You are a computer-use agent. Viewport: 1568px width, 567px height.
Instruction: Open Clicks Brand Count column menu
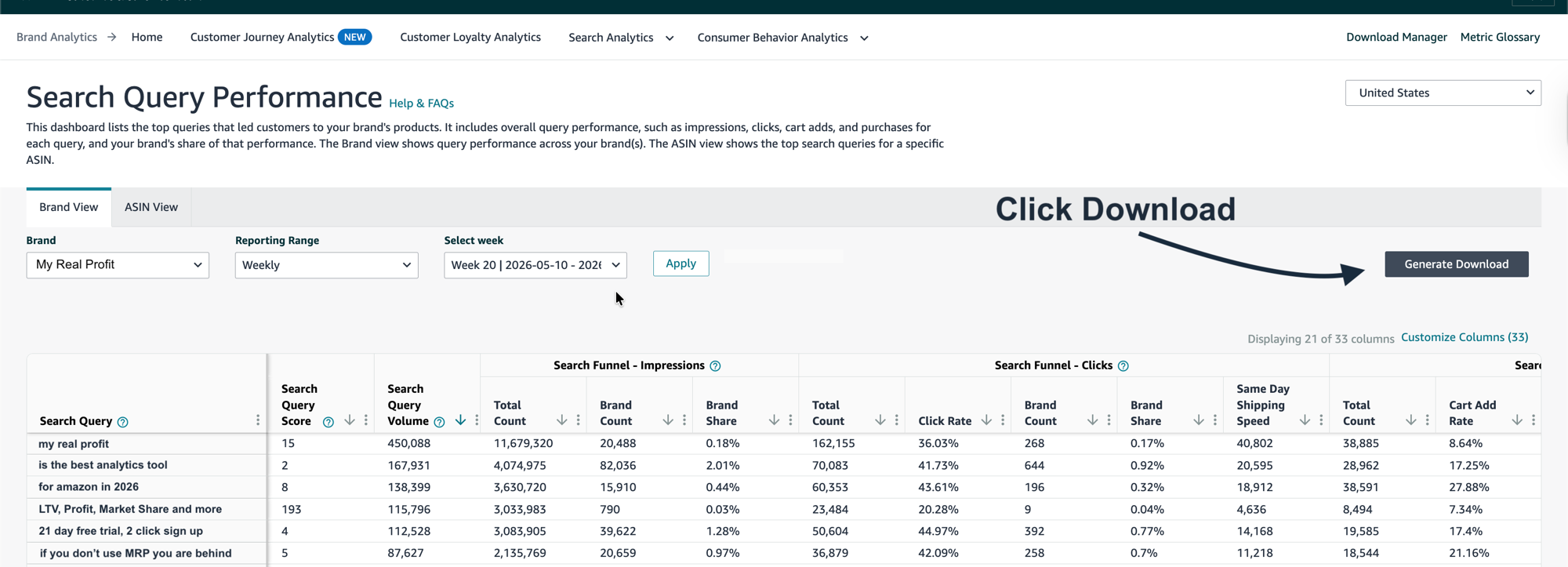click(1109, 420)
